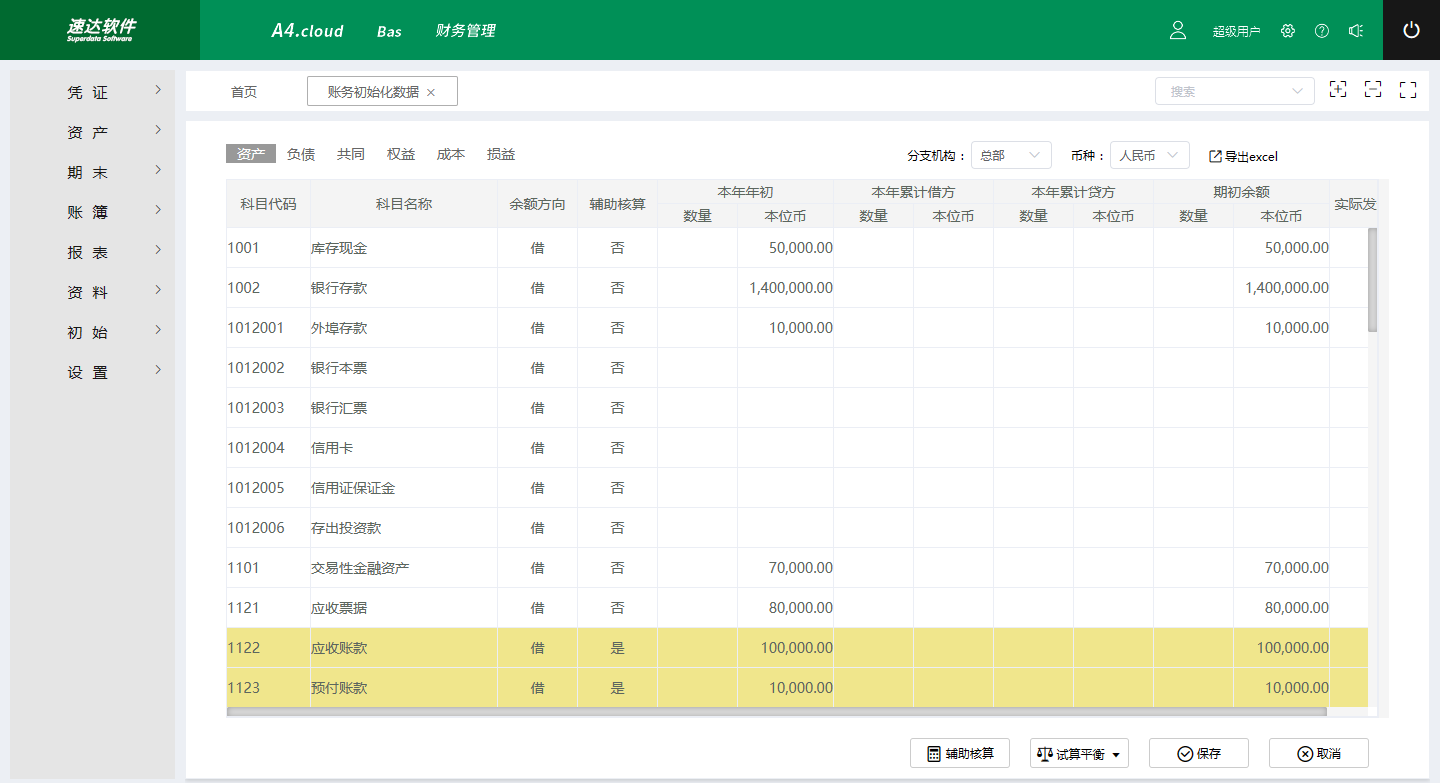Click the minus bracket icon
This screenshot has height=783, width=1440.
click(x=1373, y=90)
